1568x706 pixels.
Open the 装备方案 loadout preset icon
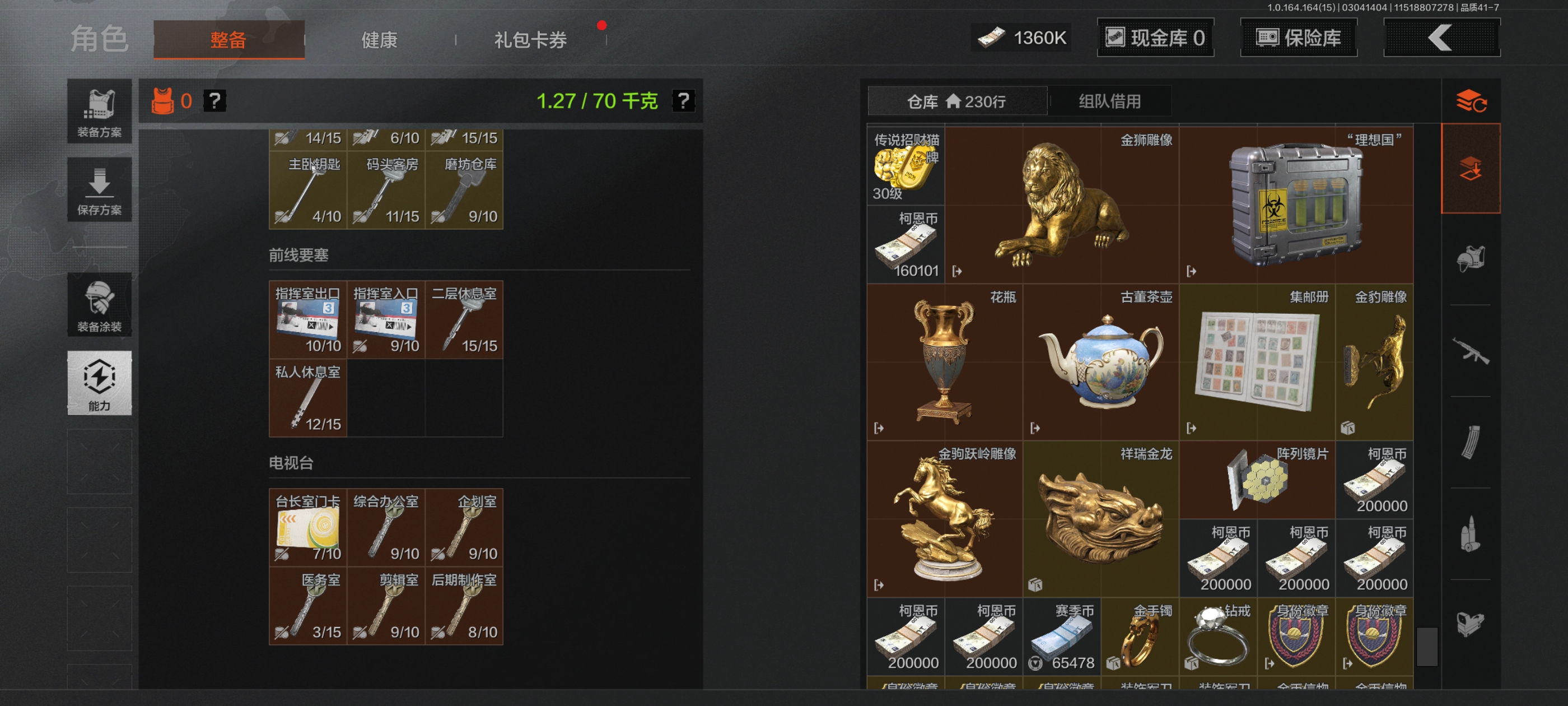tap(99, 112)
